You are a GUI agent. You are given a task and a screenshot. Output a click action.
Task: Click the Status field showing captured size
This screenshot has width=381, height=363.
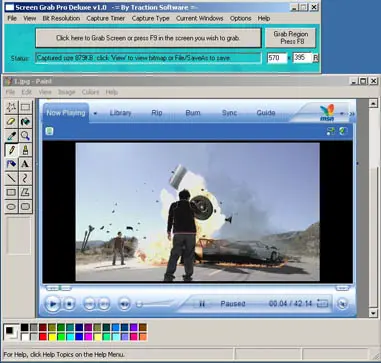(148, 58)
